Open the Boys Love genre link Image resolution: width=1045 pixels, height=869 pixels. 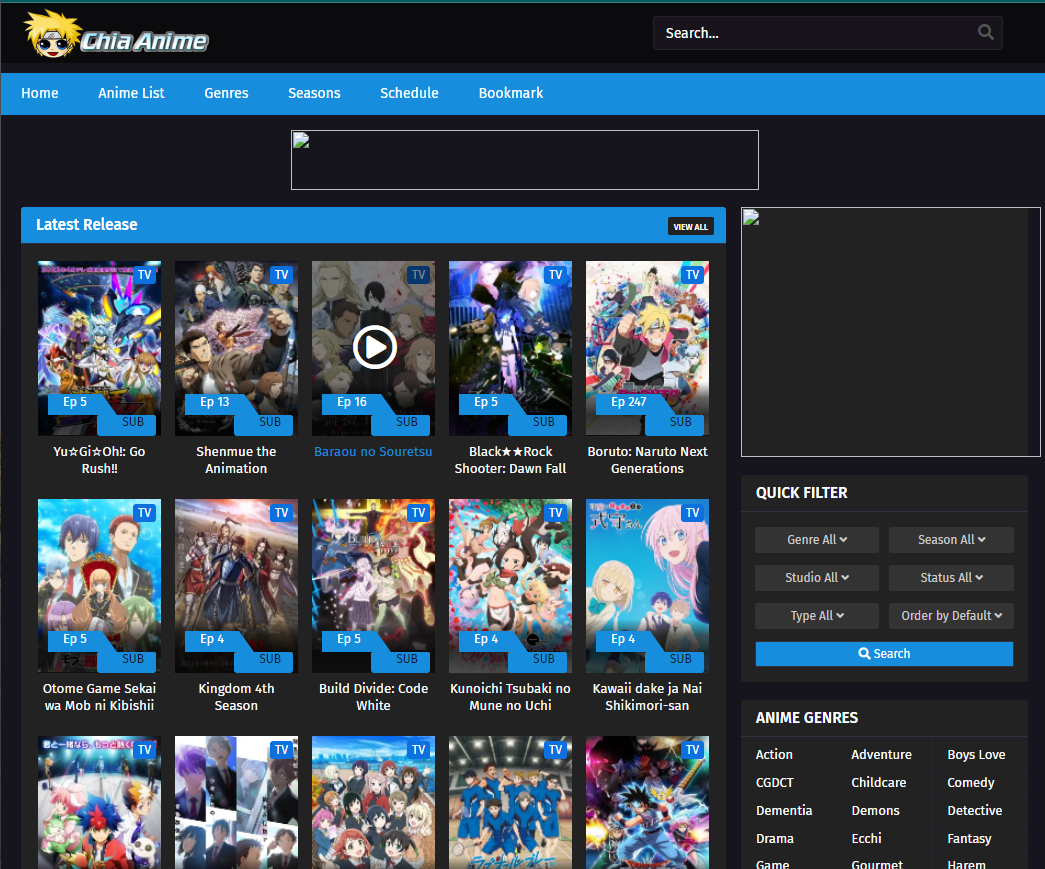tap(976, 754)
